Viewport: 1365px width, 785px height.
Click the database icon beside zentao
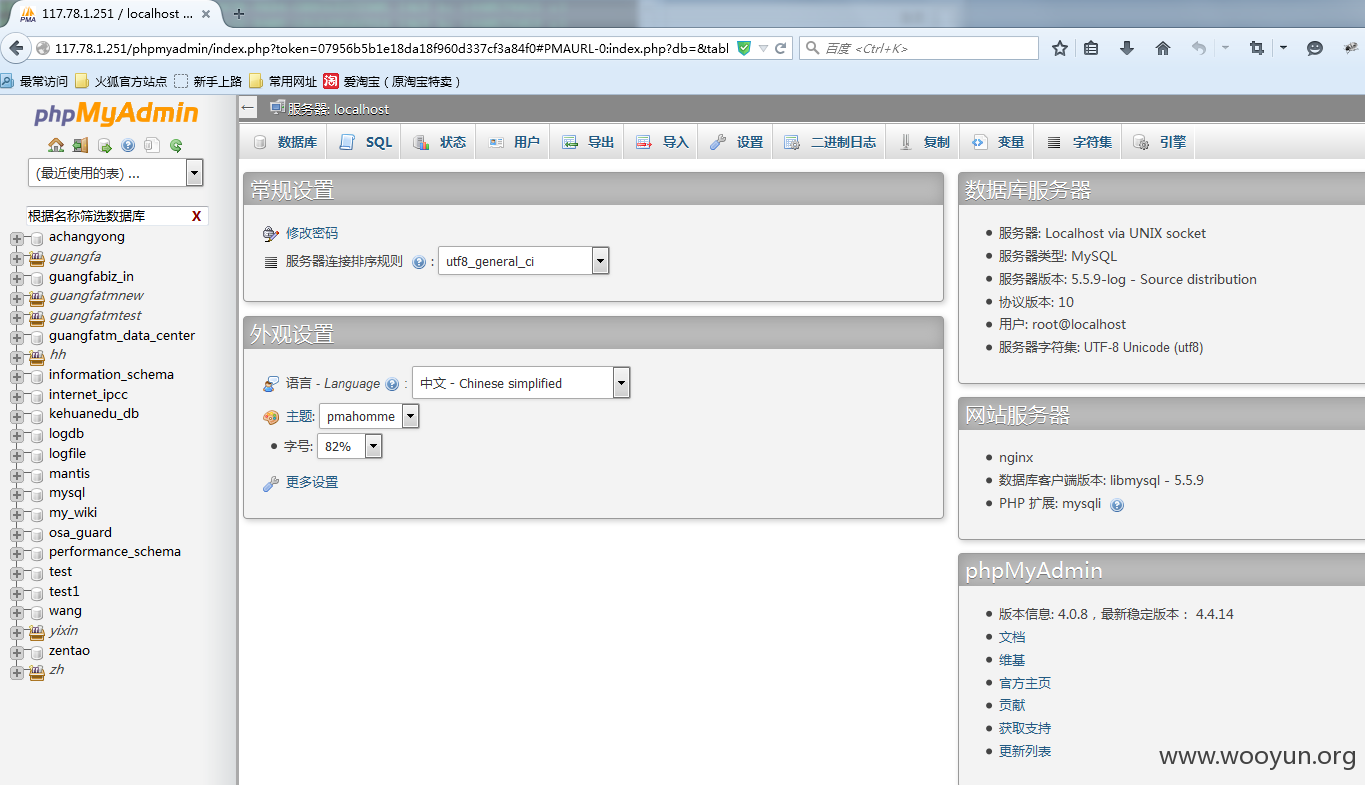point(37,651)
